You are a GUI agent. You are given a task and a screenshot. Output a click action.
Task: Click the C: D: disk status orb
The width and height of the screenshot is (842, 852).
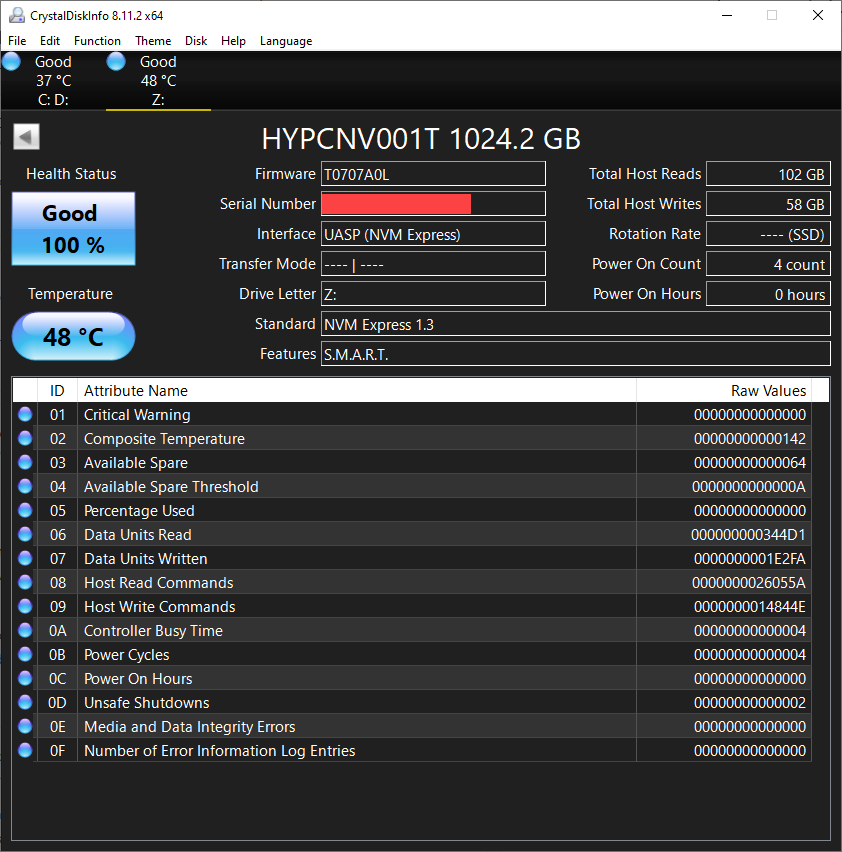point(11,61)
